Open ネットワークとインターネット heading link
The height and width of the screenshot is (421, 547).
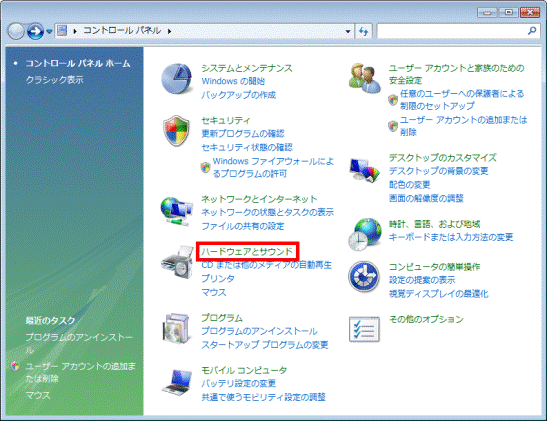point(259,199)
